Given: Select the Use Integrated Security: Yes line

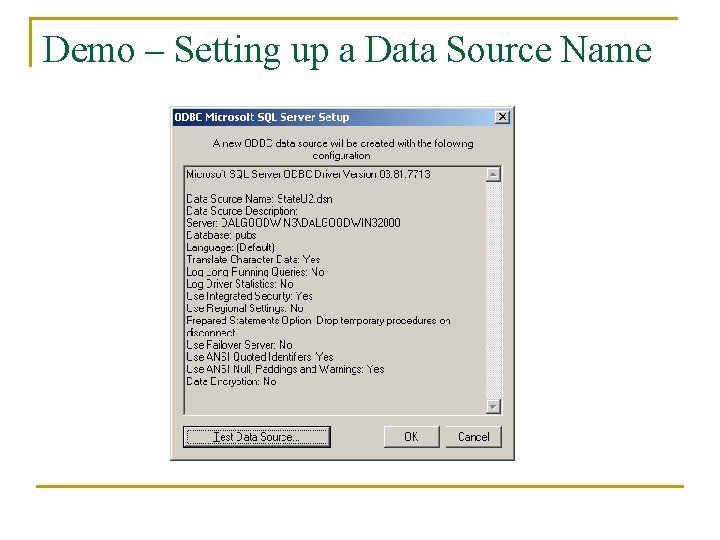Looking at the screenshot, I should pos(249,296).
